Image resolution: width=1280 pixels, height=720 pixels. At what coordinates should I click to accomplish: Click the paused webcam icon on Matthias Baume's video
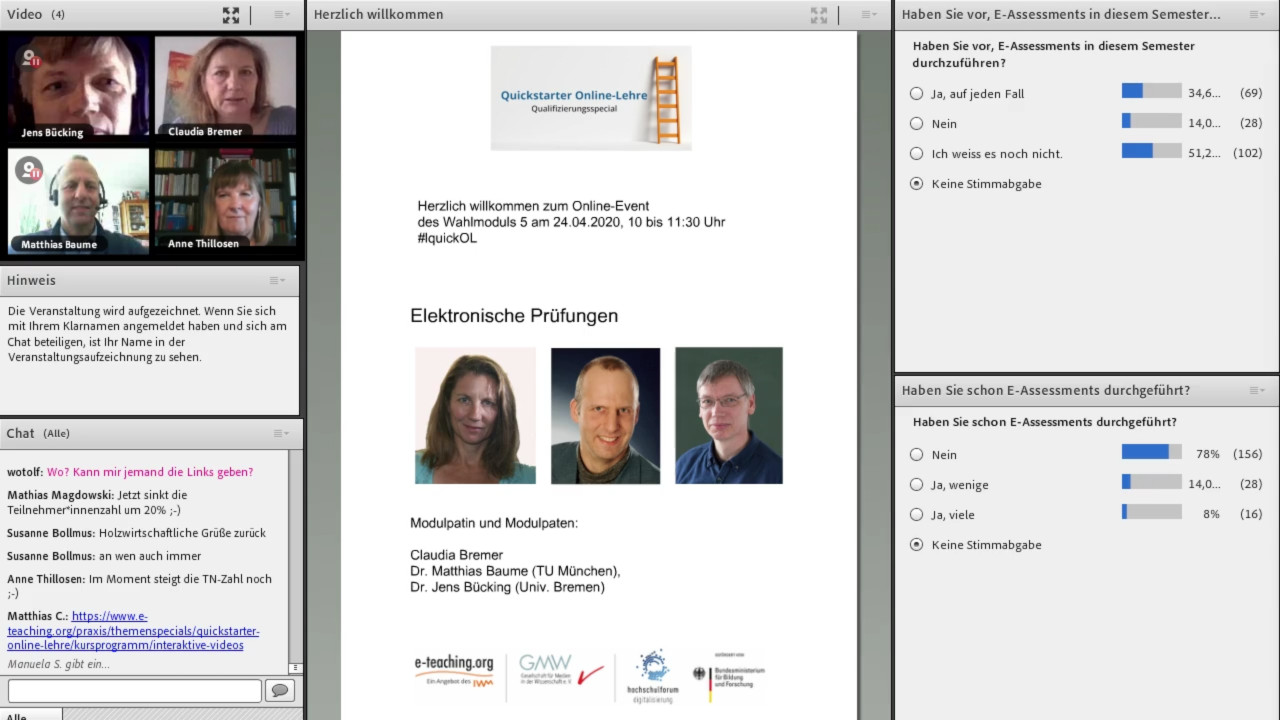click(29, 170)
